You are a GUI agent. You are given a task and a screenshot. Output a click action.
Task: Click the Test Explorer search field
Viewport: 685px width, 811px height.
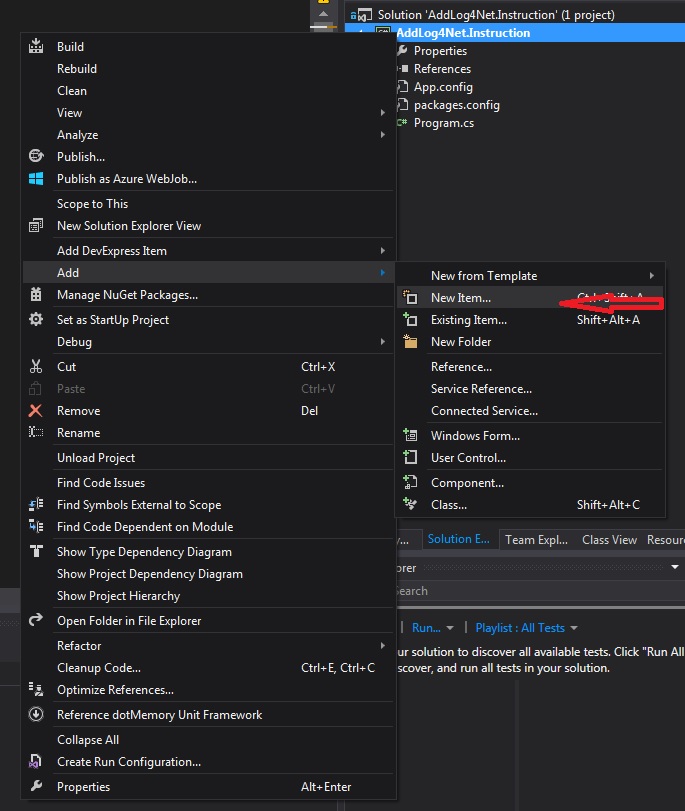[530, 591]
